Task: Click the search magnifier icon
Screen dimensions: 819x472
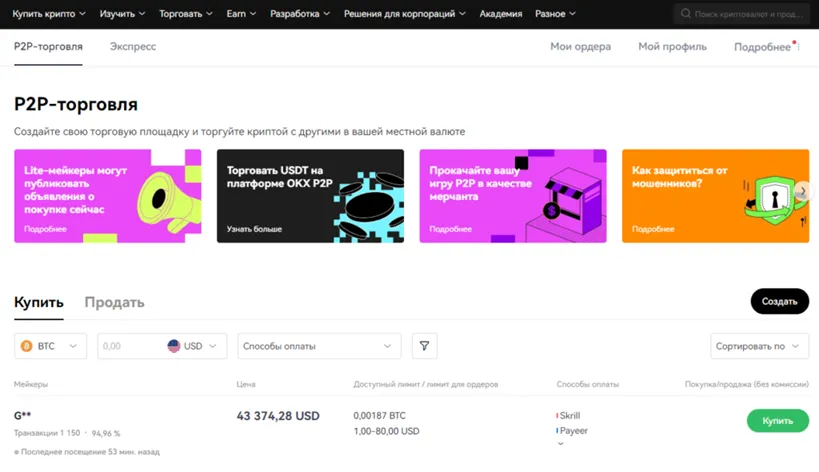Action: coord(685,14)
